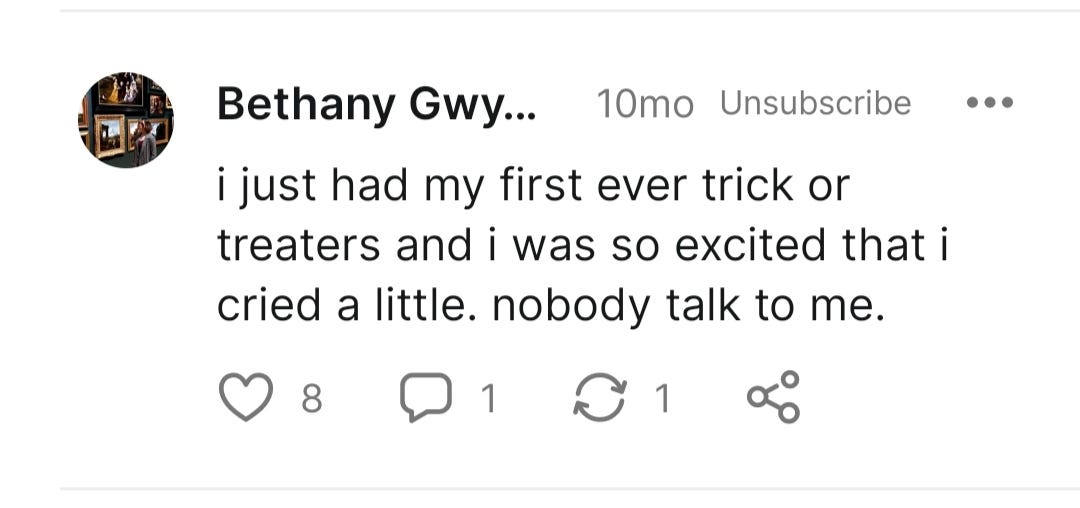Share the post with the share icon
This screenshot has height=508, width=1080.
pos(773,396)
